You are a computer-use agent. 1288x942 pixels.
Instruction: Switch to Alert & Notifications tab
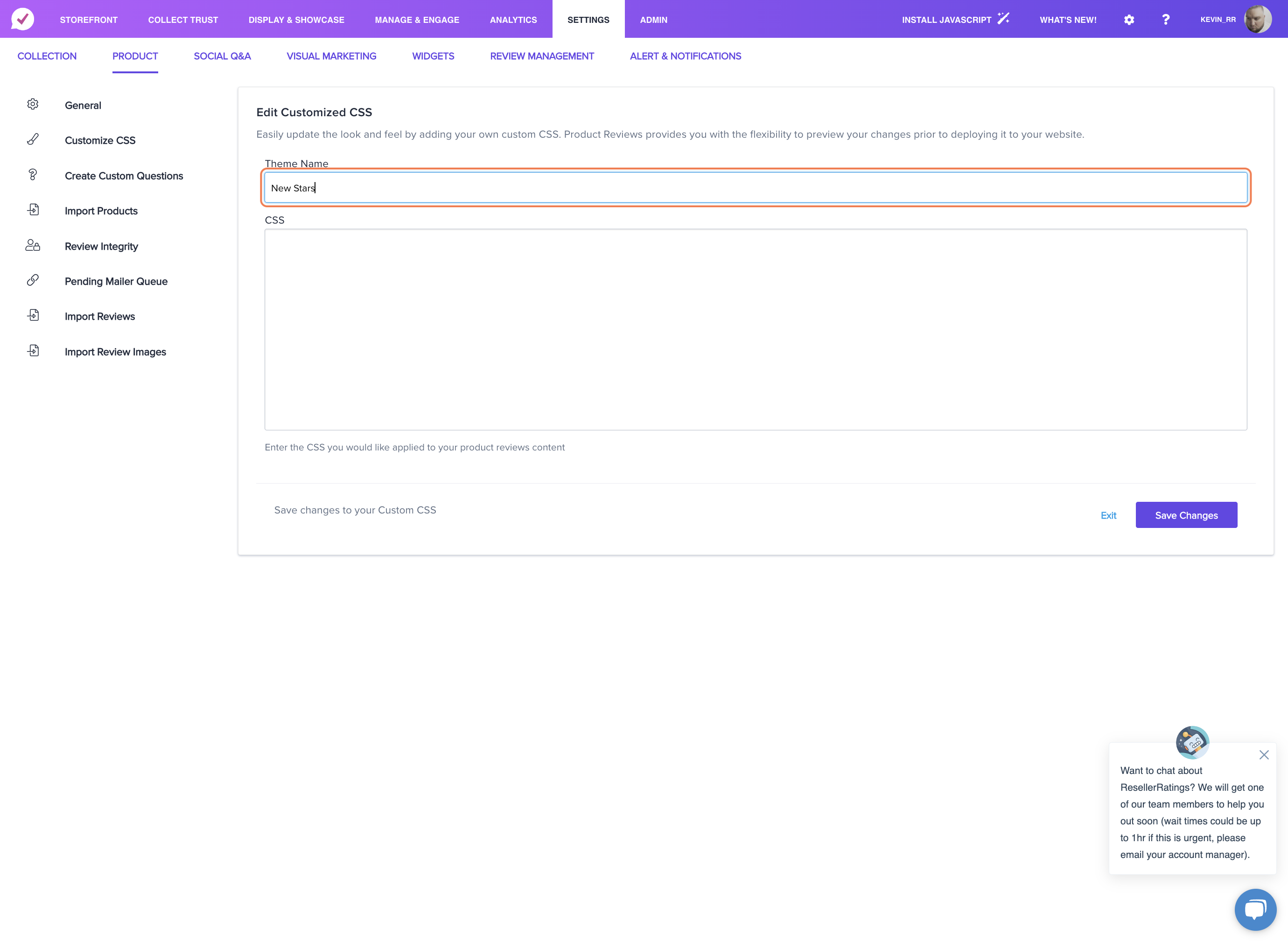click(x=686, y=56)
